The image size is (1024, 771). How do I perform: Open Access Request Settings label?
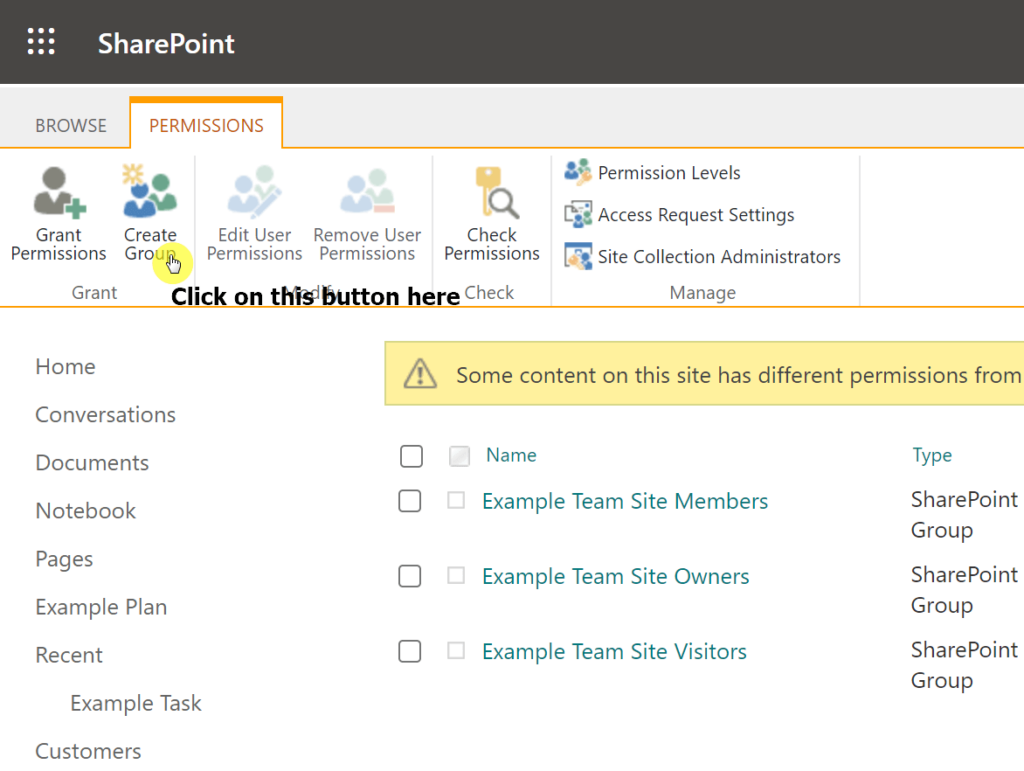pos(696,214)
